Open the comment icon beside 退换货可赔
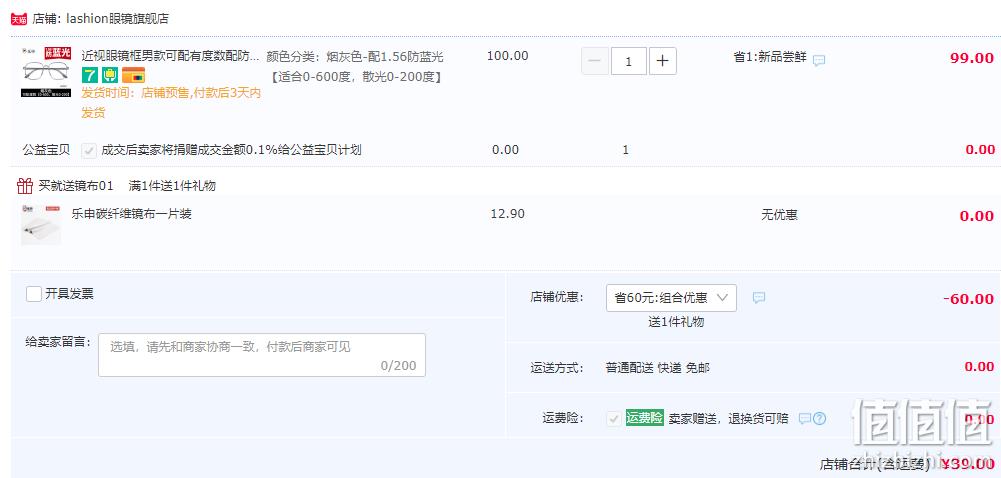This screenshot has width=1001, height=478. pyautogui.click(x=805, y=419)
